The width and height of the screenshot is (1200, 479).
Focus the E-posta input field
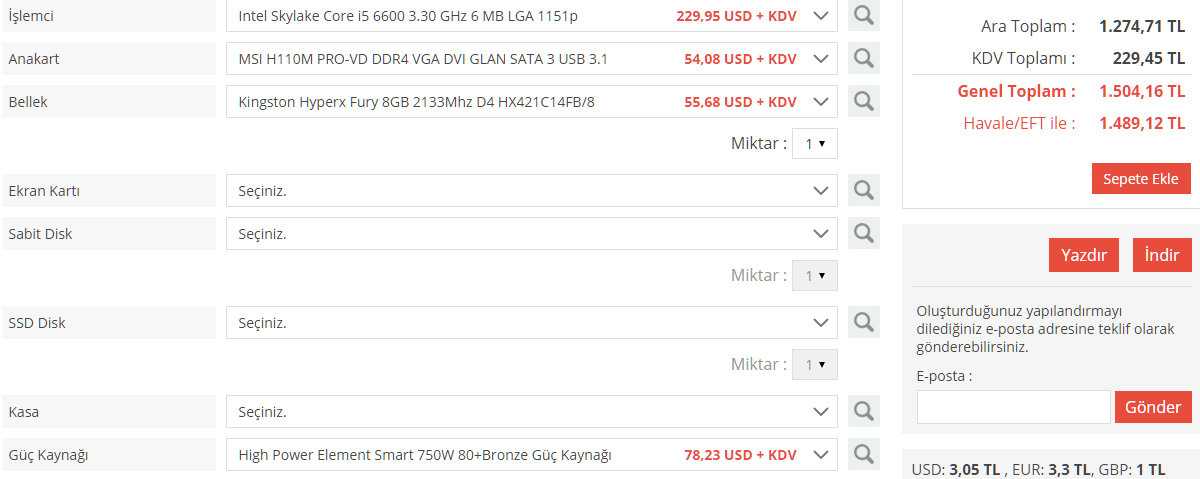click(x=1013, y=407)
